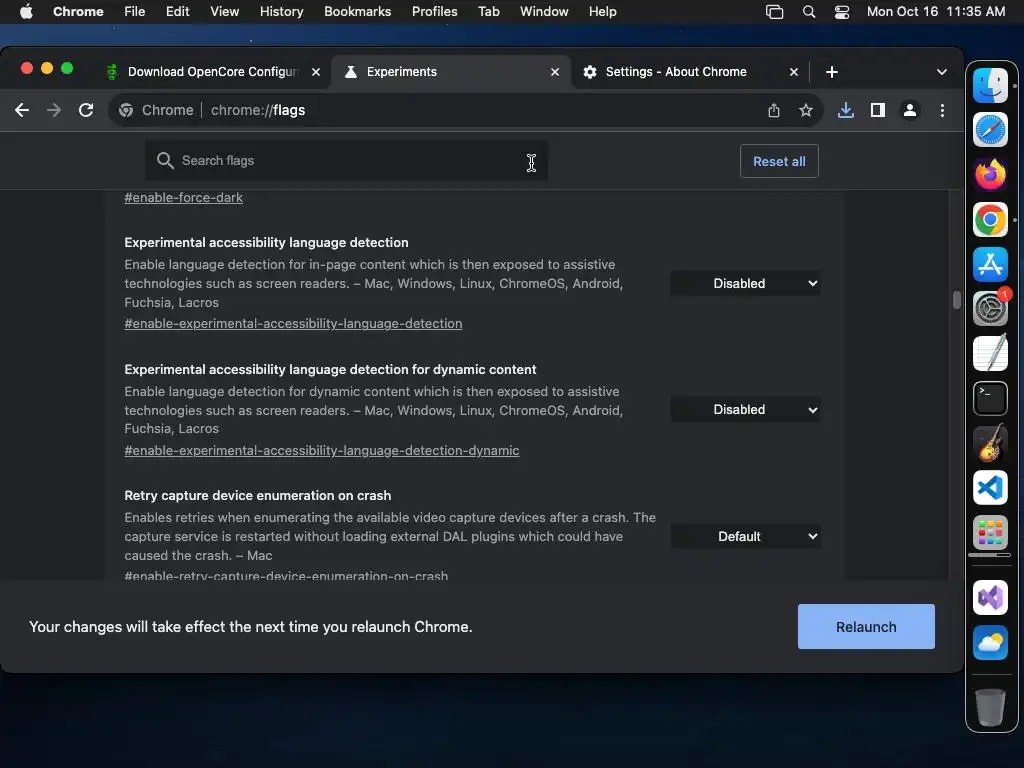The image size is (1024, 768).
Task: Show the tab search chevron menu
Action: coord(942,72)
